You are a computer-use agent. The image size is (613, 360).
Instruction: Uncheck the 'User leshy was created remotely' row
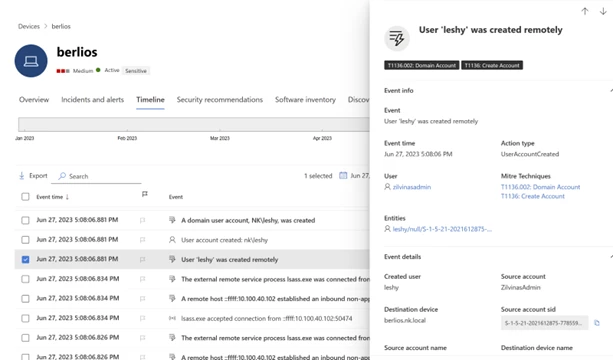pos(25,260)
